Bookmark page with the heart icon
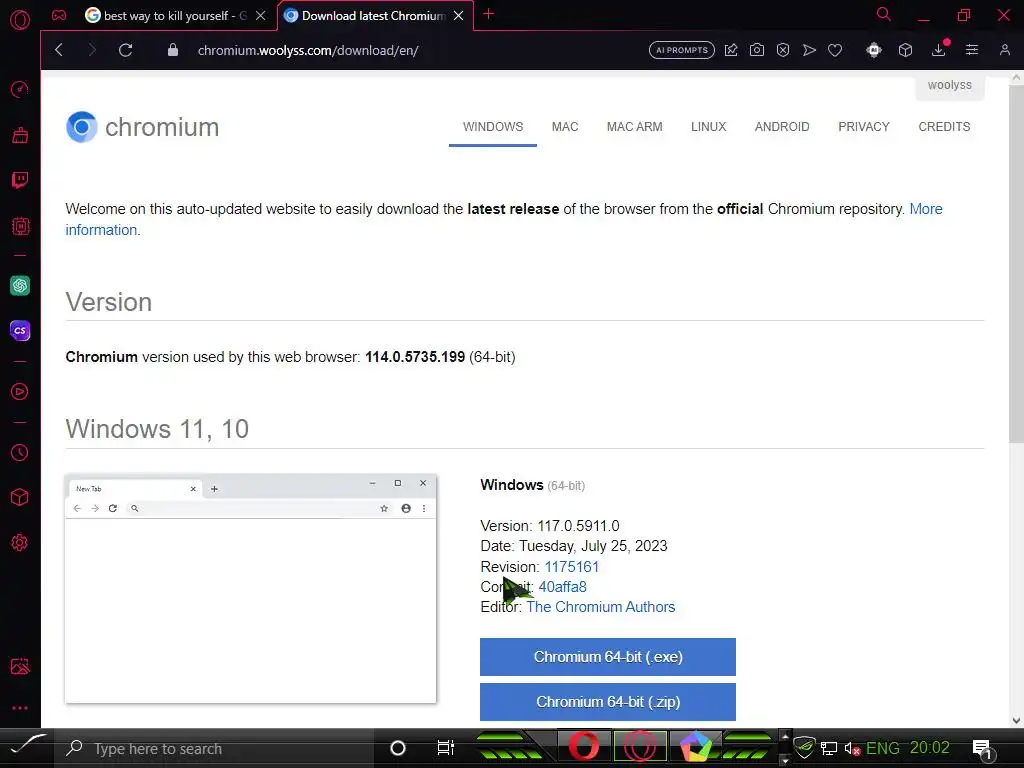 (835, 50)
